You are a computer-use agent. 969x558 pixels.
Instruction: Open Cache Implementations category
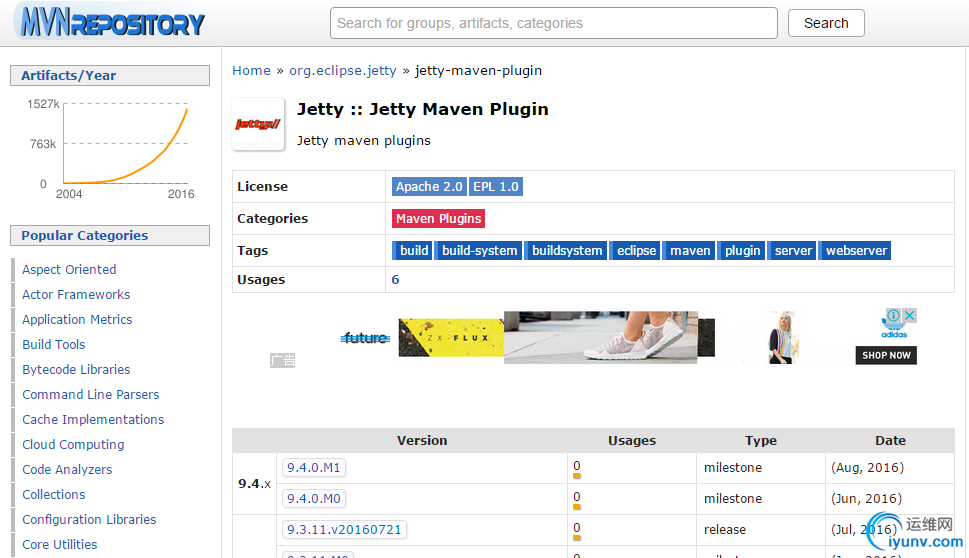coord(93,420)
